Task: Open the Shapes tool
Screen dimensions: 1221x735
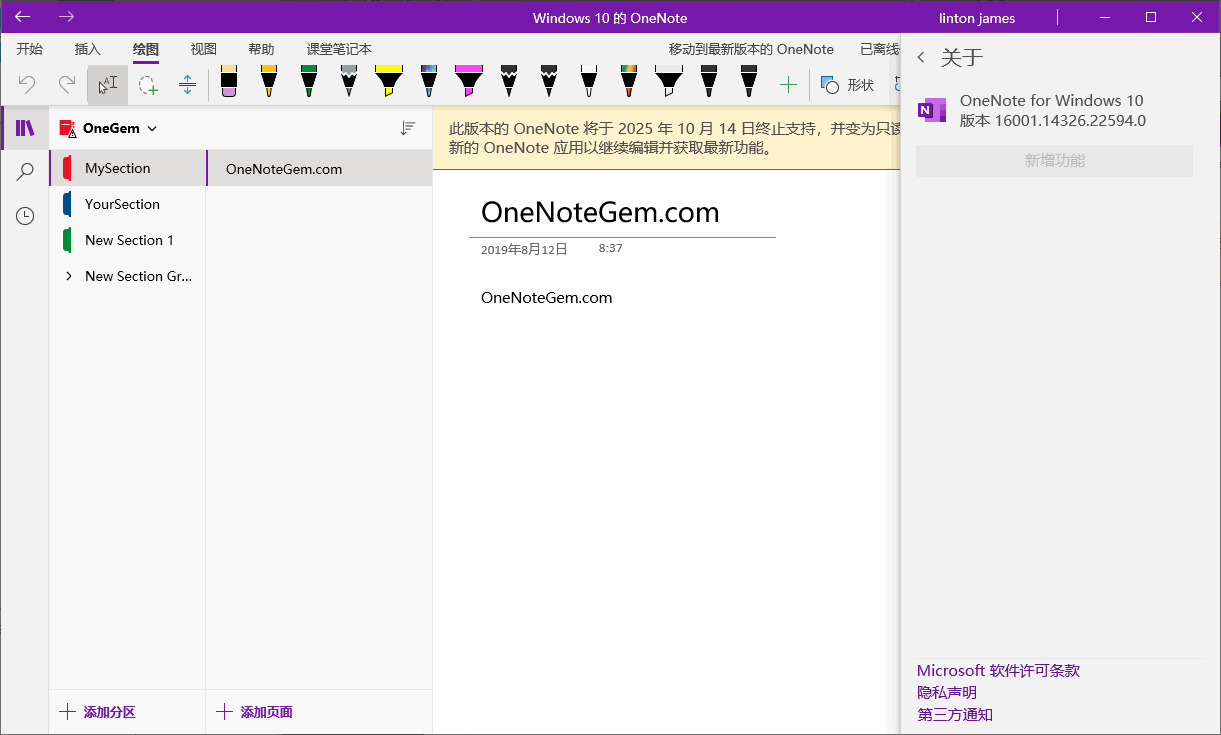Action: (847, 84)
